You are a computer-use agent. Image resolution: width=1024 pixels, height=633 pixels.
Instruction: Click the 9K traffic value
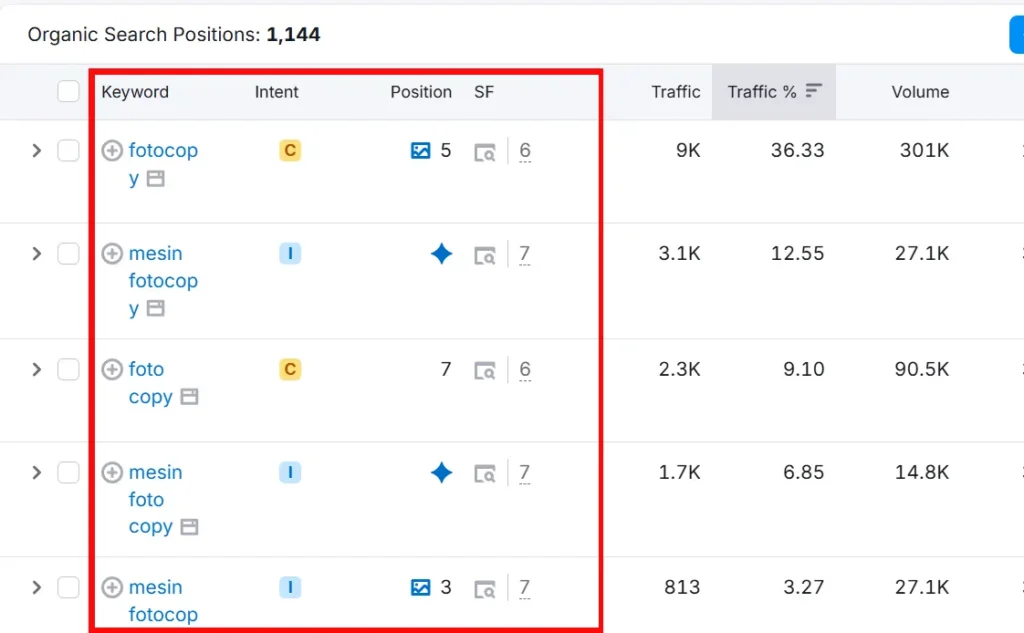click(688, 150)
